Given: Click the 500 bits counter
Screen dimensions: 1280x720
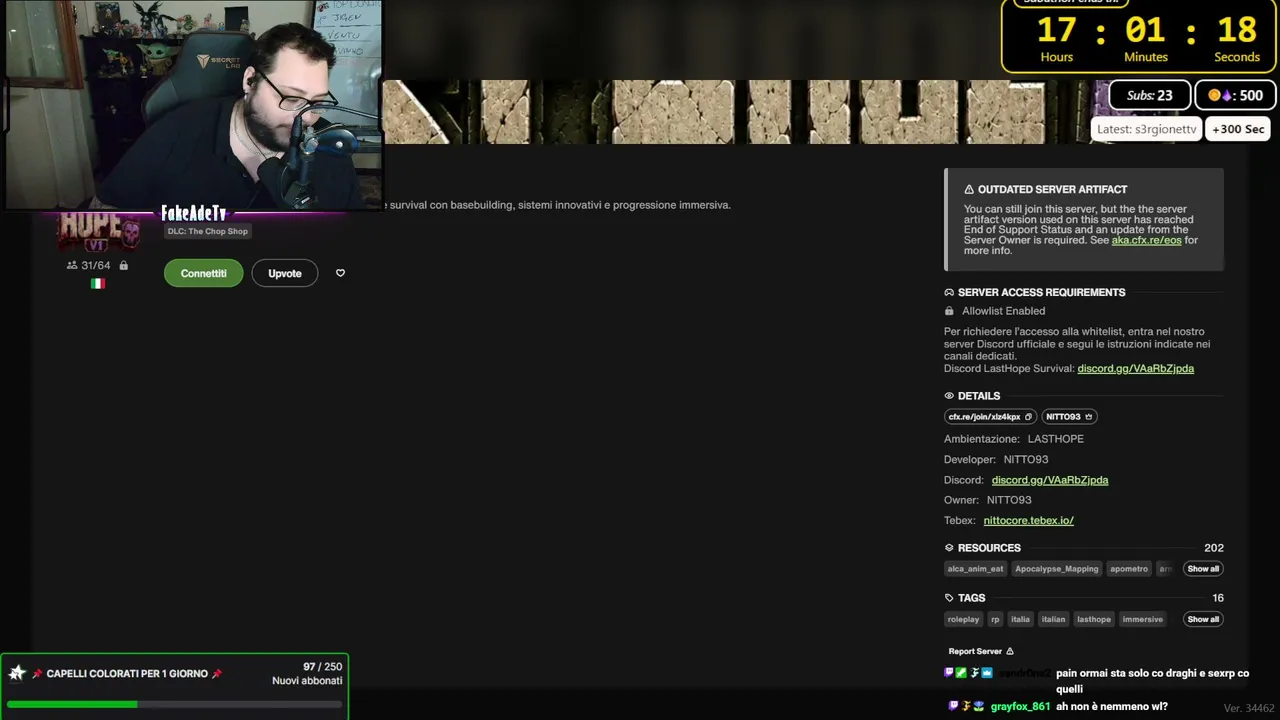Looking at the screenshot, I should click(1236, 95).
